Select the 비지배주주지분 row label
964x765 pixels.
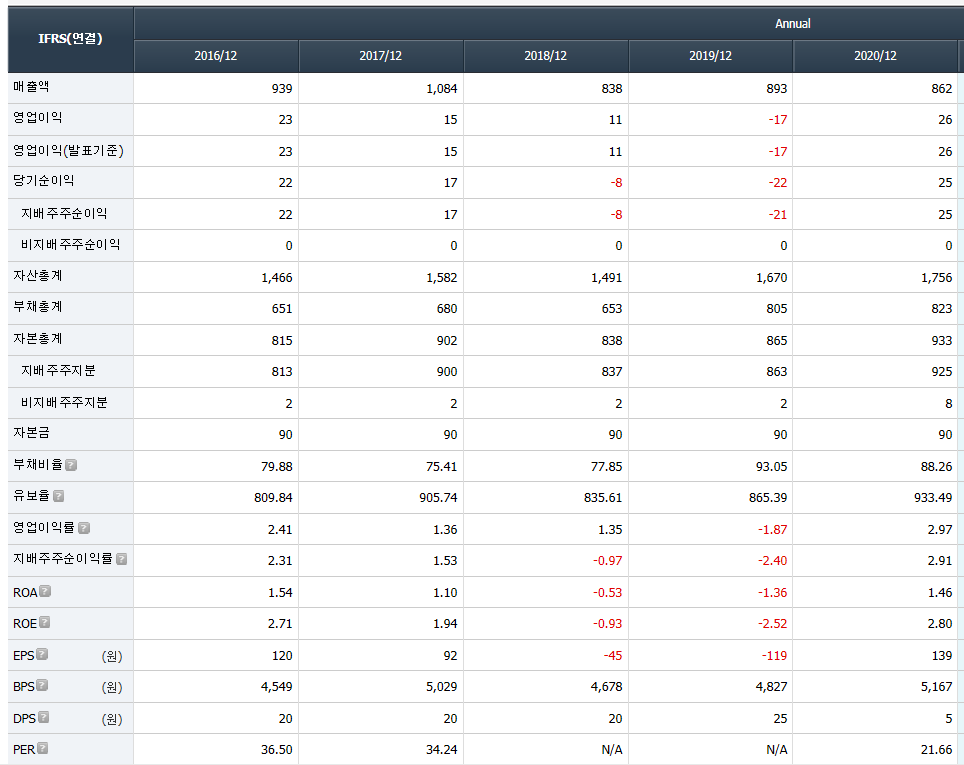point(65,403)
